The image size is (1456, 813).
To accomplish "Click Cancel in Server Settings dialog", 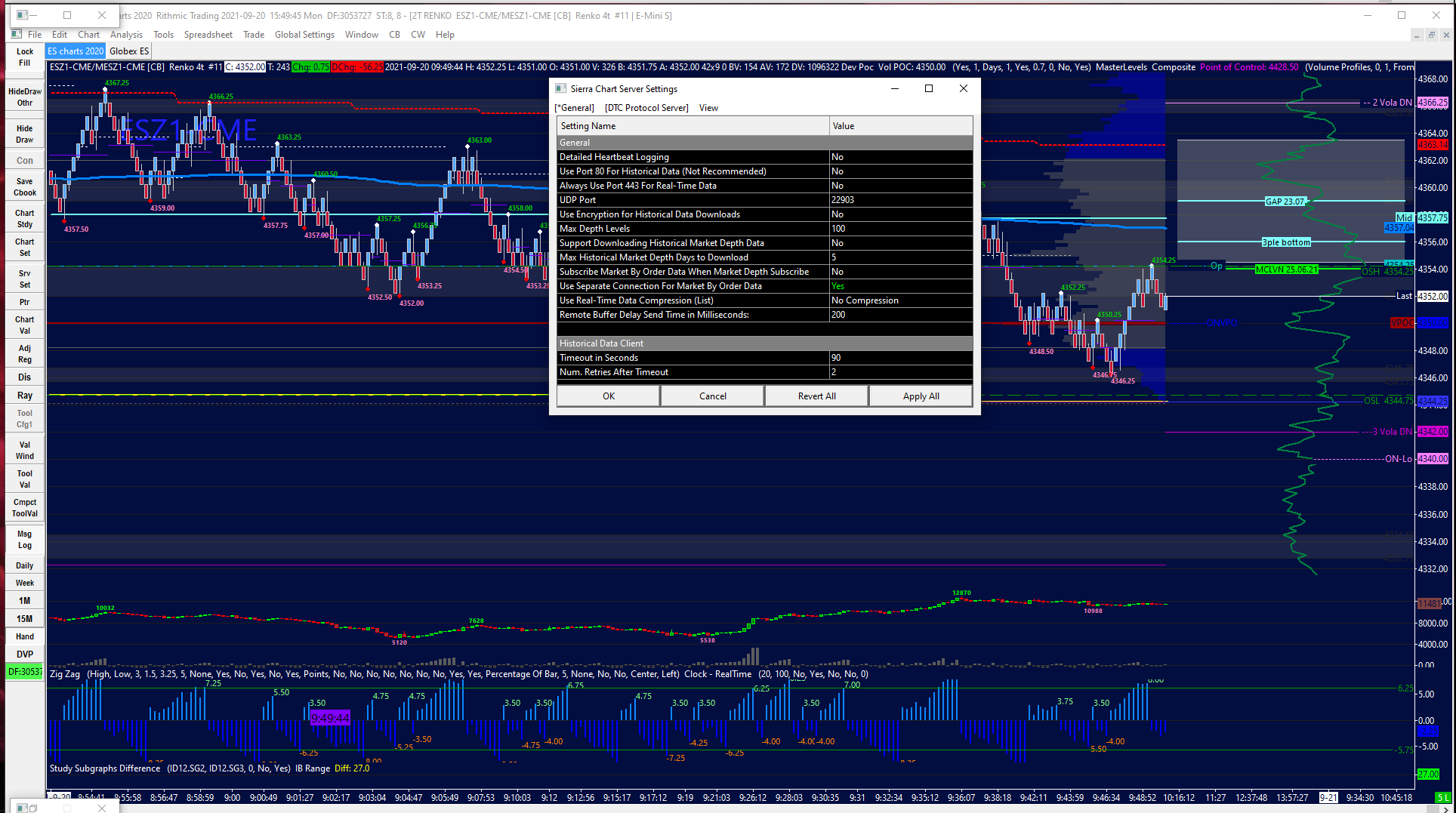I will 713,396.
